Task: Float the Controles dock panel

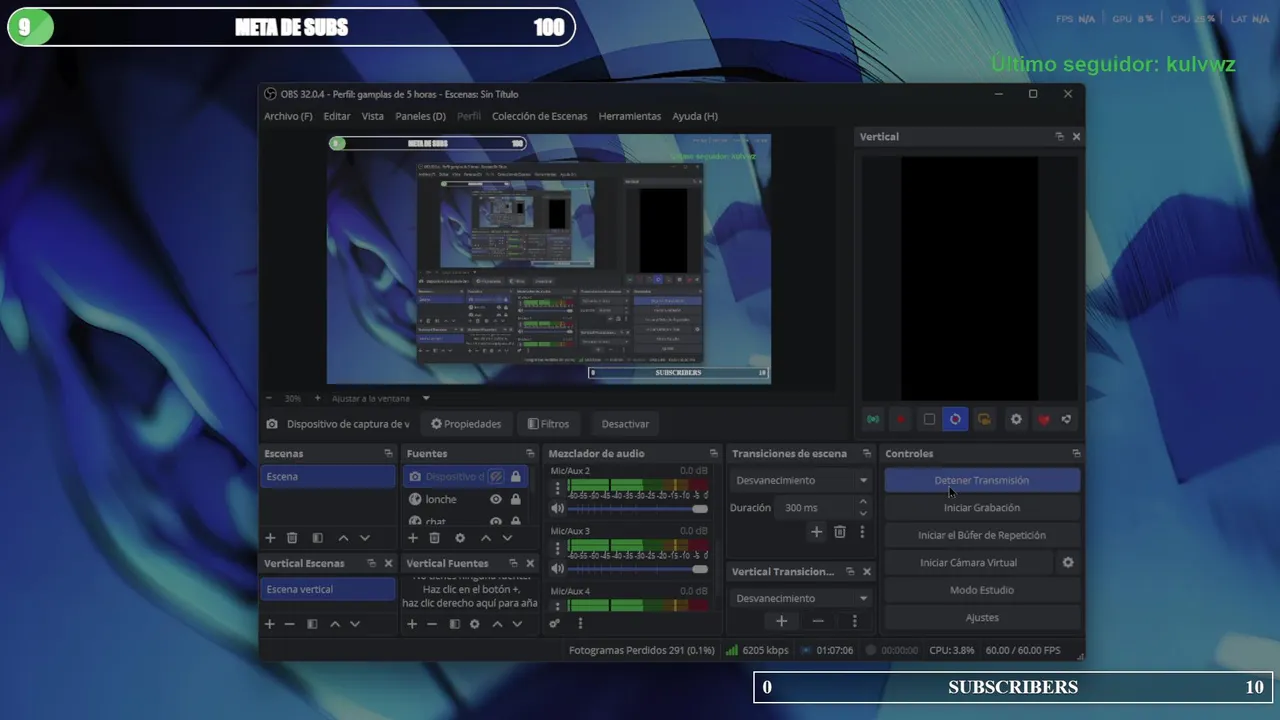Action: click(x=1076, y=453)
